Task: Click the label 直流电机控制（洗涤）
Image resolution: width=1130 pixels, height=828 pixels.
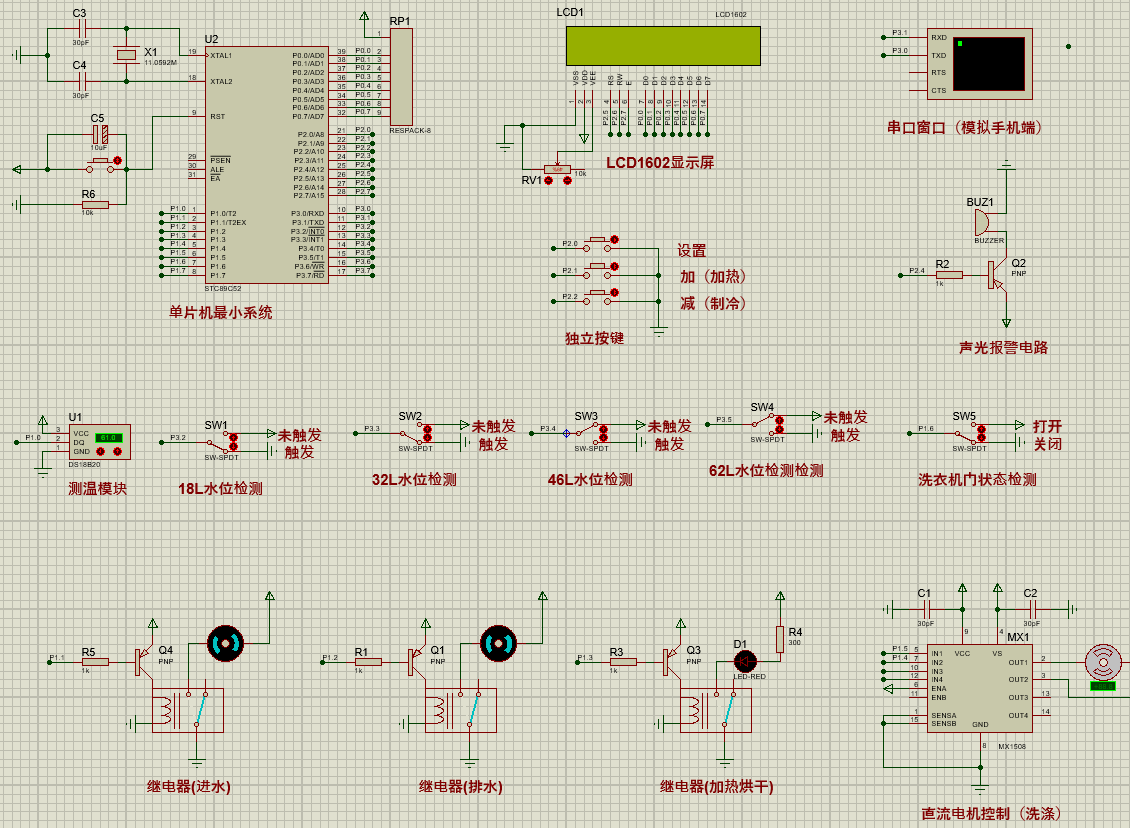Action: click(992, 814)
